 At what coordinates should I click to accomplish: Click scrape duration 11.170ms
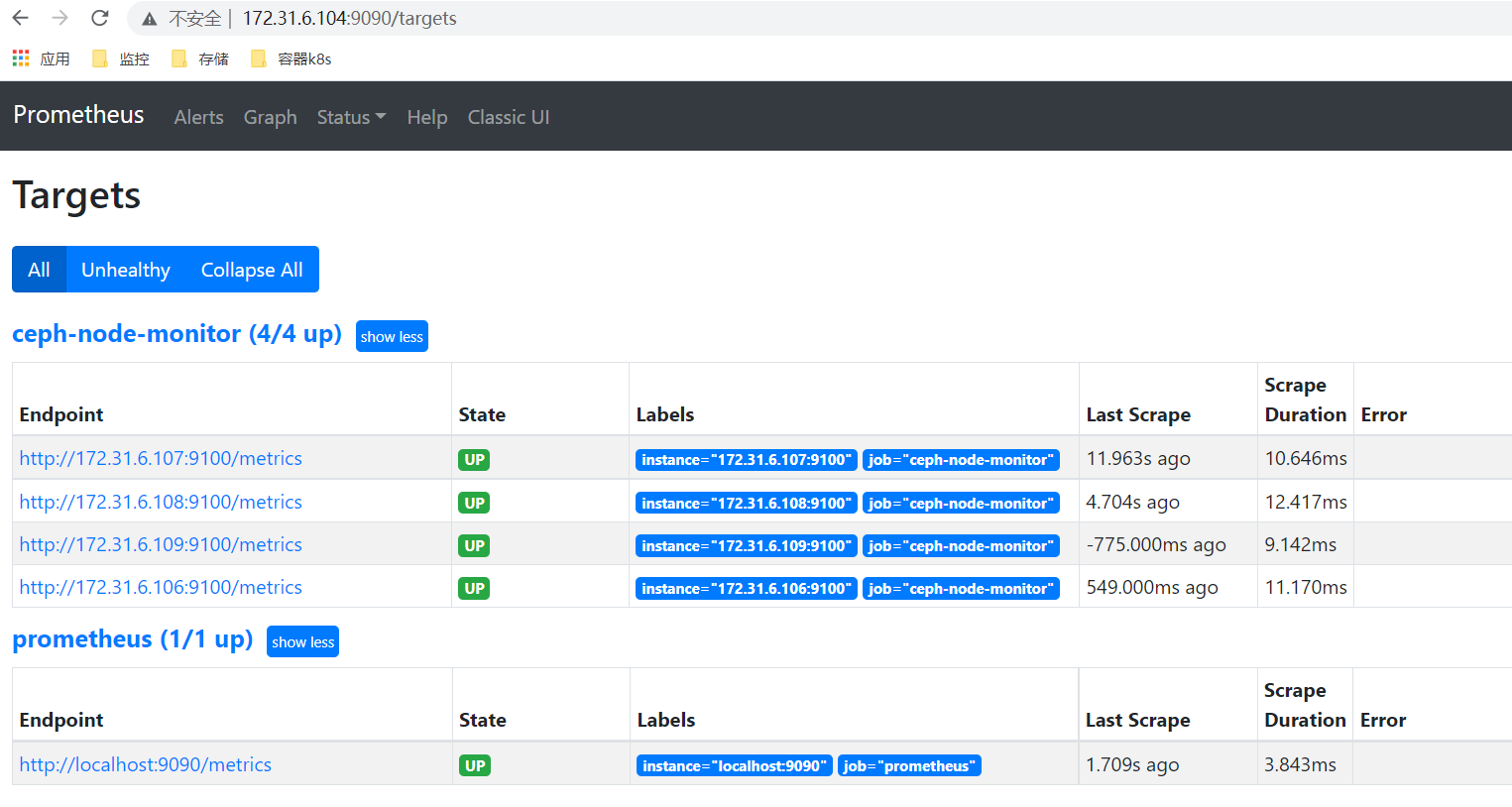(x=1306, y=587)
